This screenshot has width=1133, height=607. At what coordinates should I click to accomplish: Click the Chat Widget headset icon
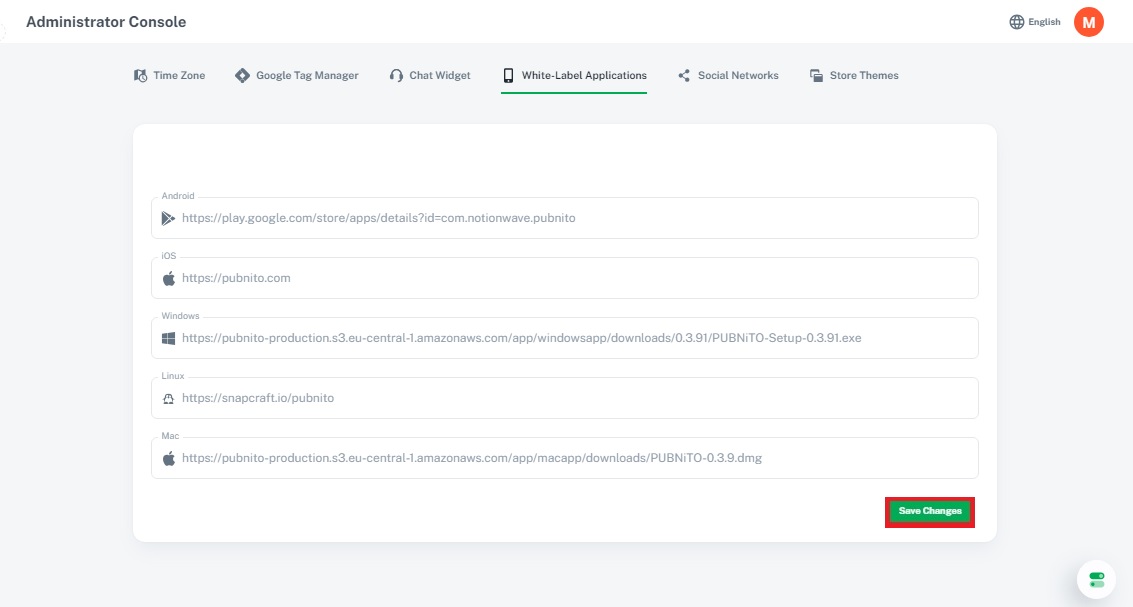point(396,76)
